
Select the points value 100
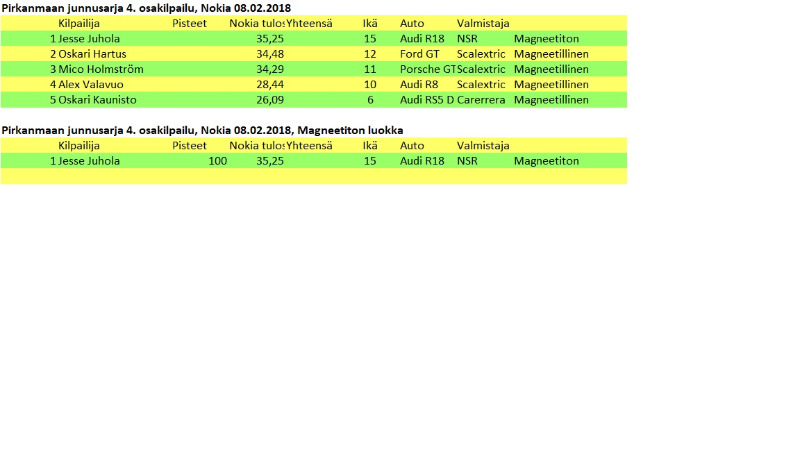[217, 161]
